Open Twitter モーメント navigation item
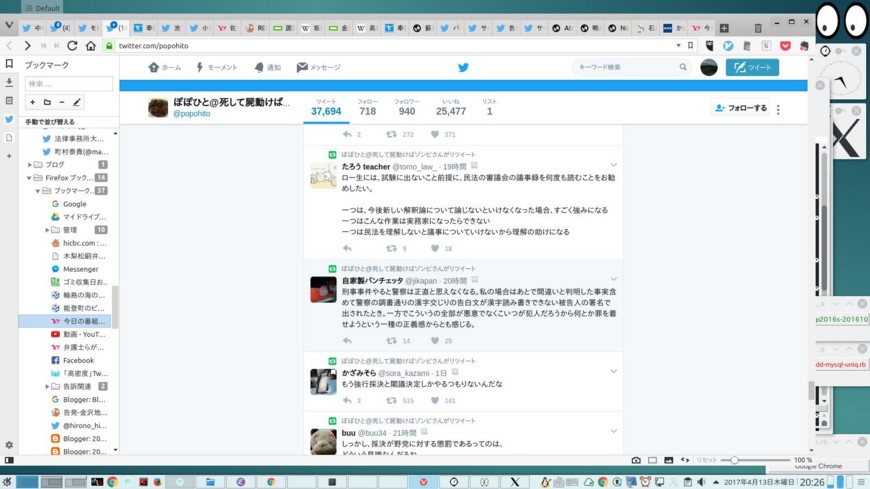The image size is (870, 489). [217, 67]
